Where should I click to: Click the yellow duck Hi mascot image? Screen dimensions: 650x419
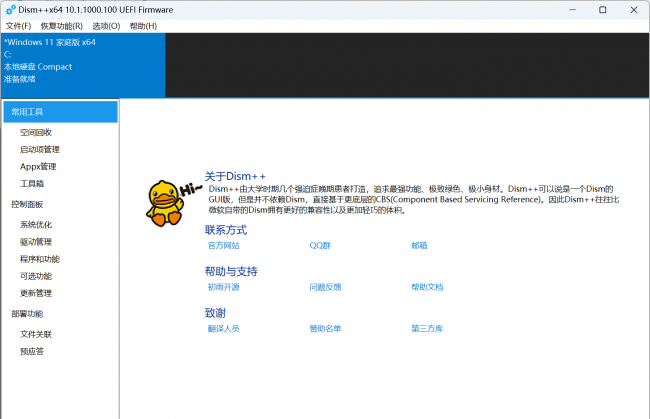point(172,203)
